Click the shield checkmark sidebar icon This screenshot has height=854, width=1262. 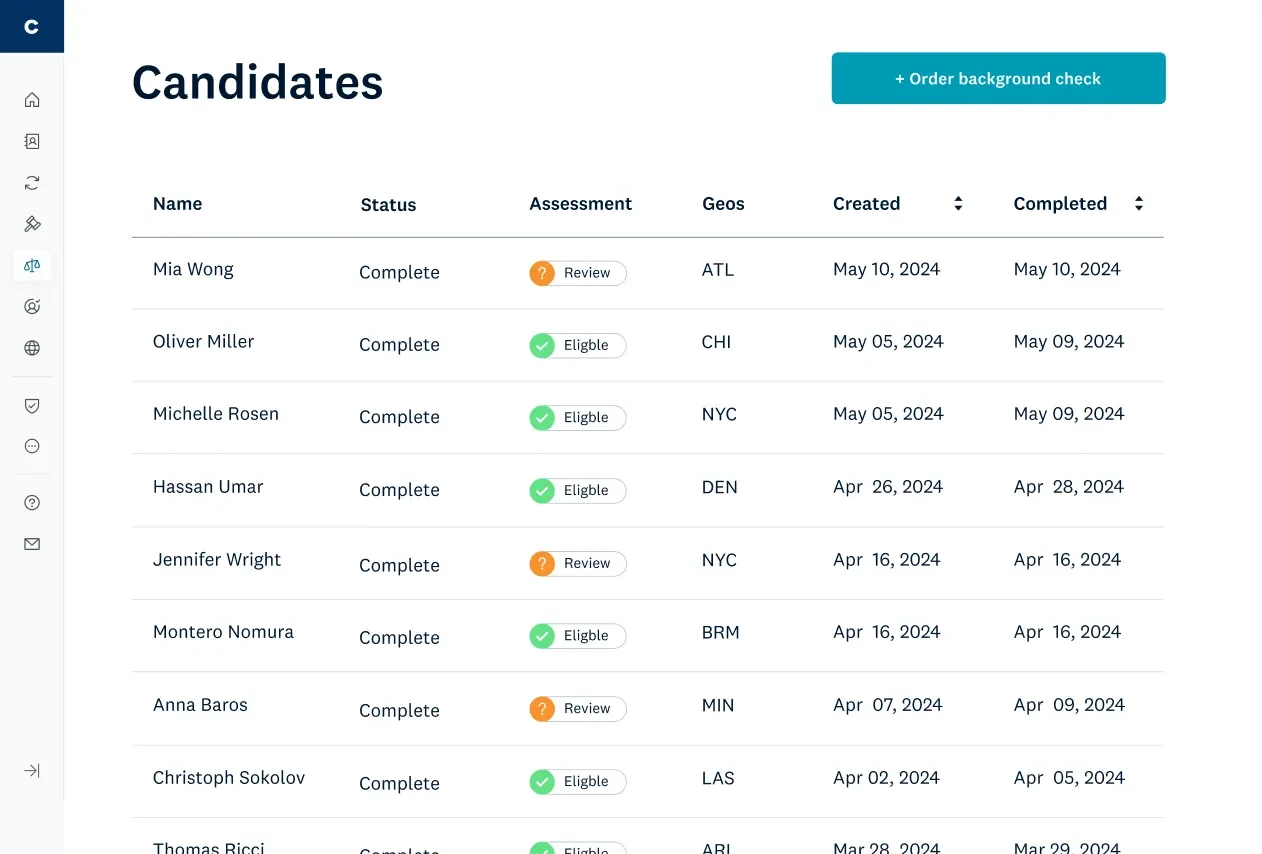[x=32, y=405]
